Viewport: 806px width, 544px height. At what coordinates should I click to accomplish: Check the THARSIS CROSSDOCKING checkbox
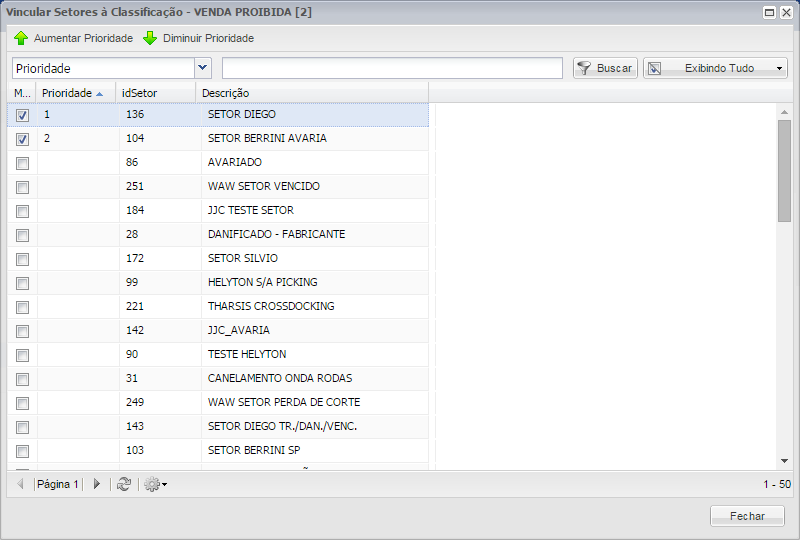(x=22, y=307)
